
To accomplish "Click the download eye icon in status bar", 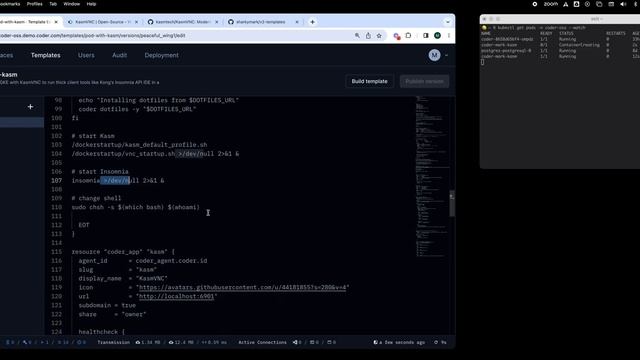I will click(171, 342).
